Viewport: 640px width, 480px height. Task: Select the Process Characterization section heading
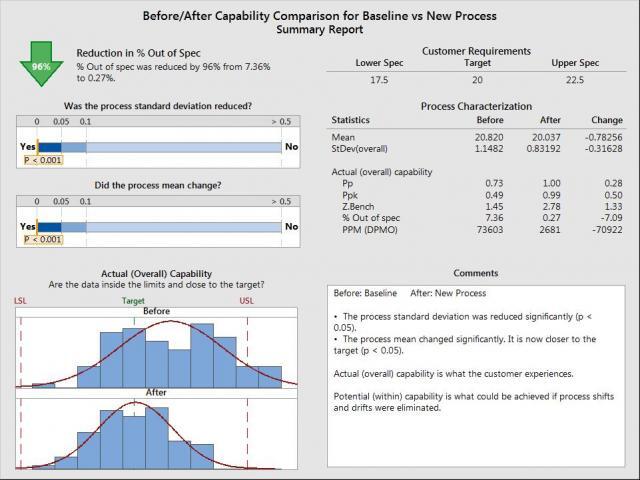(x=475, y=106)
